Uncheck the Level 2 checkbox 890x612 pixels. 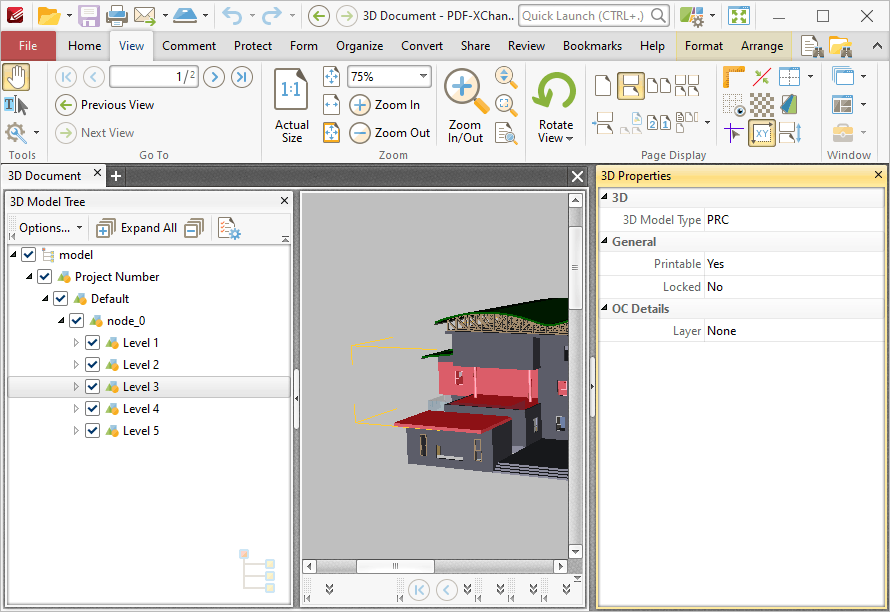92,364
